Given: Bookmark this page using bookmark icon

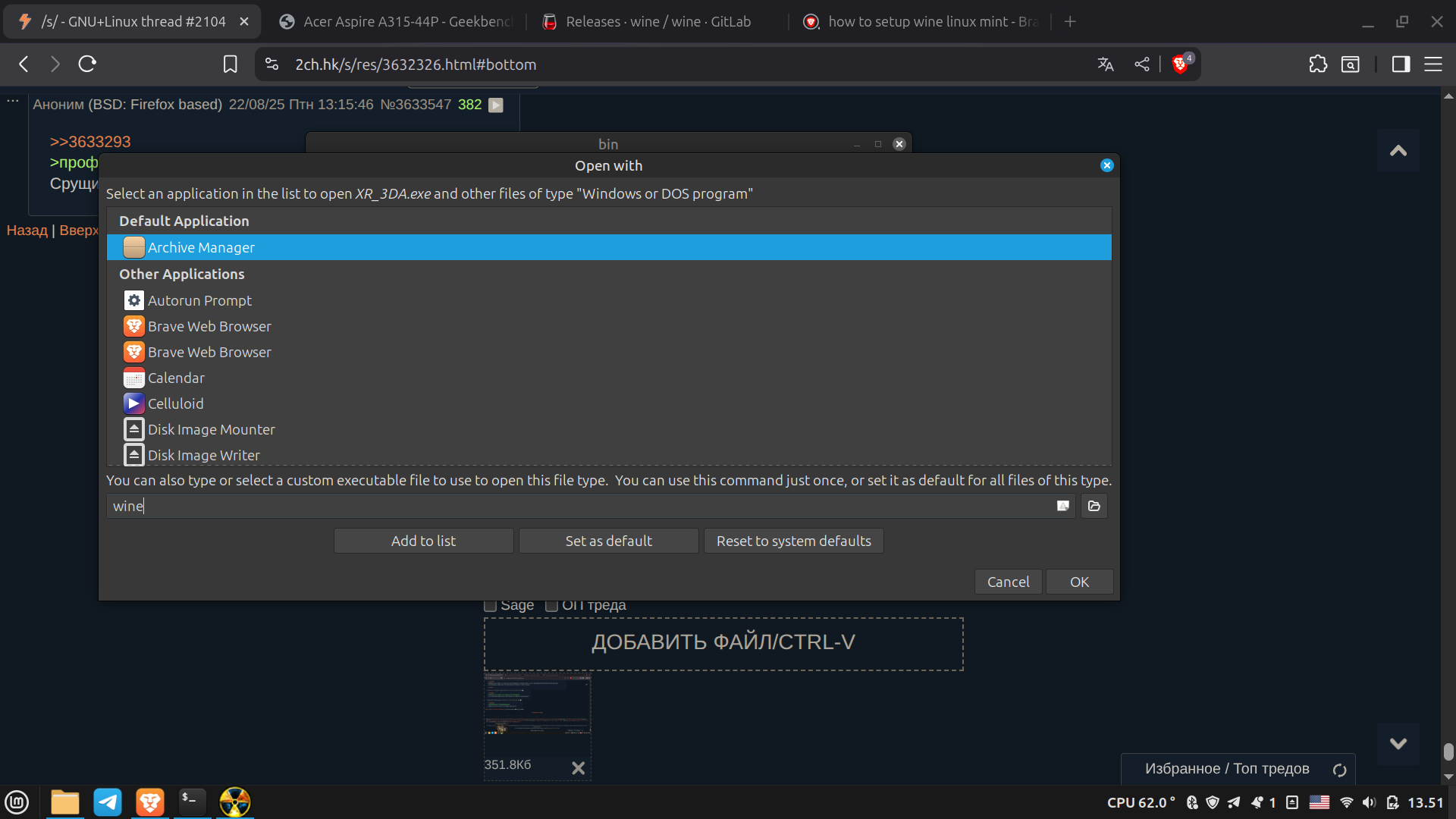Looking at the screenshot, I should pyautogui.click(x=231, y=64).
